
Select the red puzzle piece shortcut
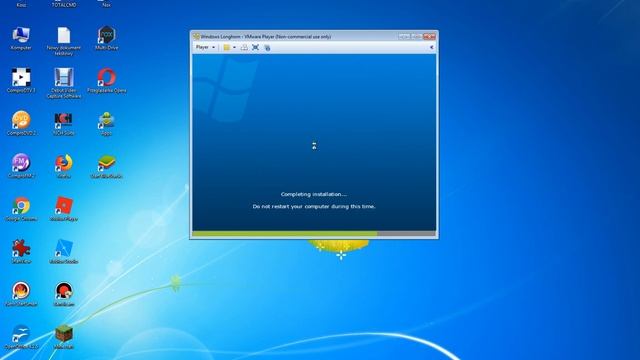click(21, 252)
